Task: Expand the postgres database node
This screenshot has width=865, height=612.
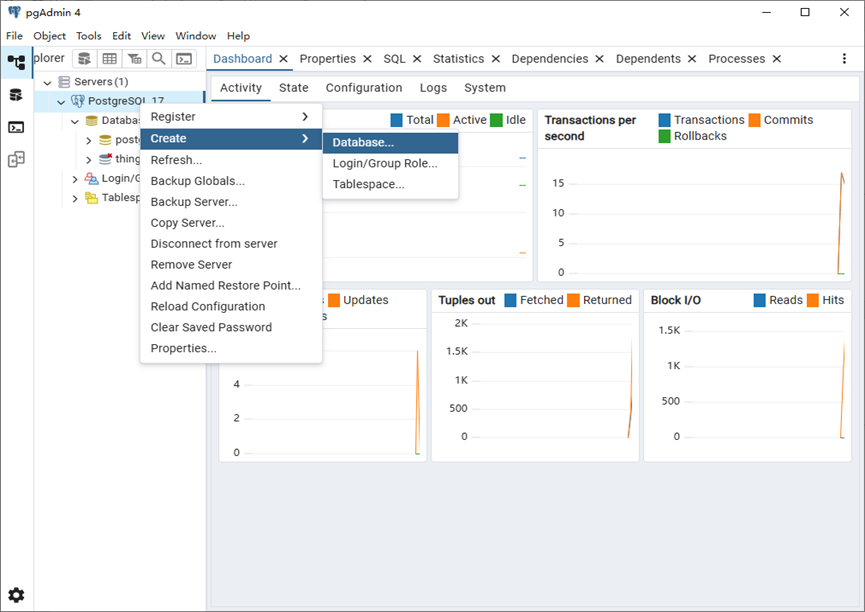Action: click(x=89, y=141)
